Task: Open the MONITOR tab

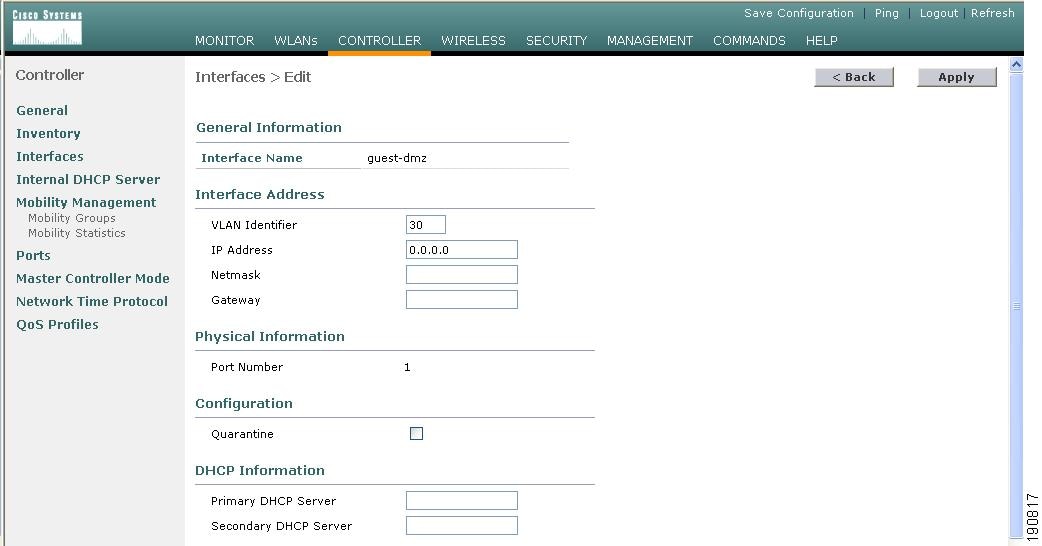Action: click(x=225, y=41)
